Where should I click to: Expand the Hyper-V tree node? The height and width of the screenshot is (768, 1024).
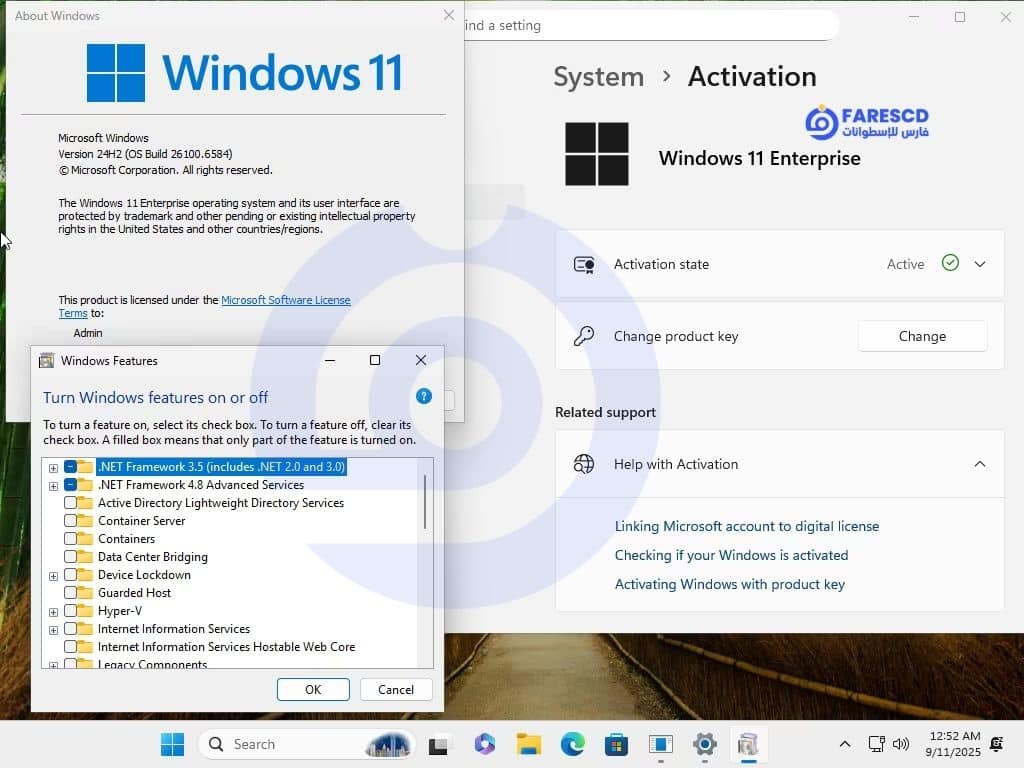[54, 612]
